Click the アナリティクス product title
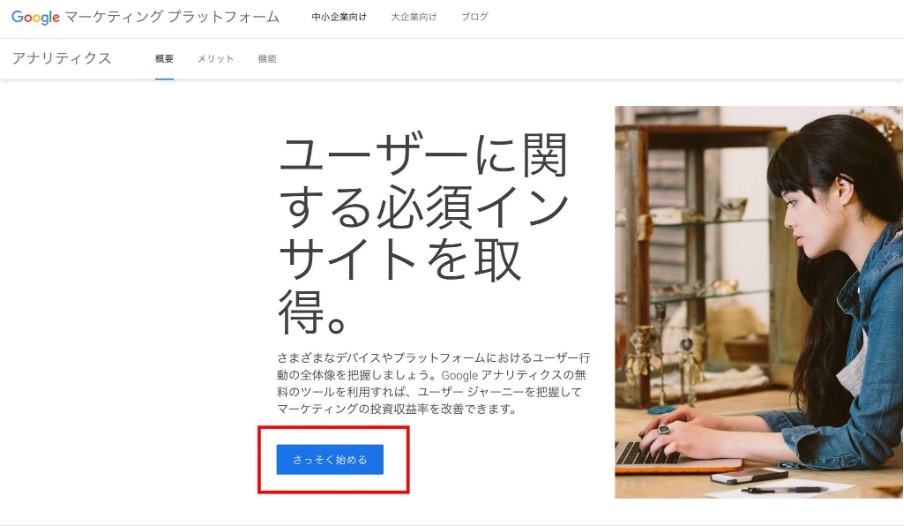This screenshot has width=904, height=526. (x=62, y=58)
